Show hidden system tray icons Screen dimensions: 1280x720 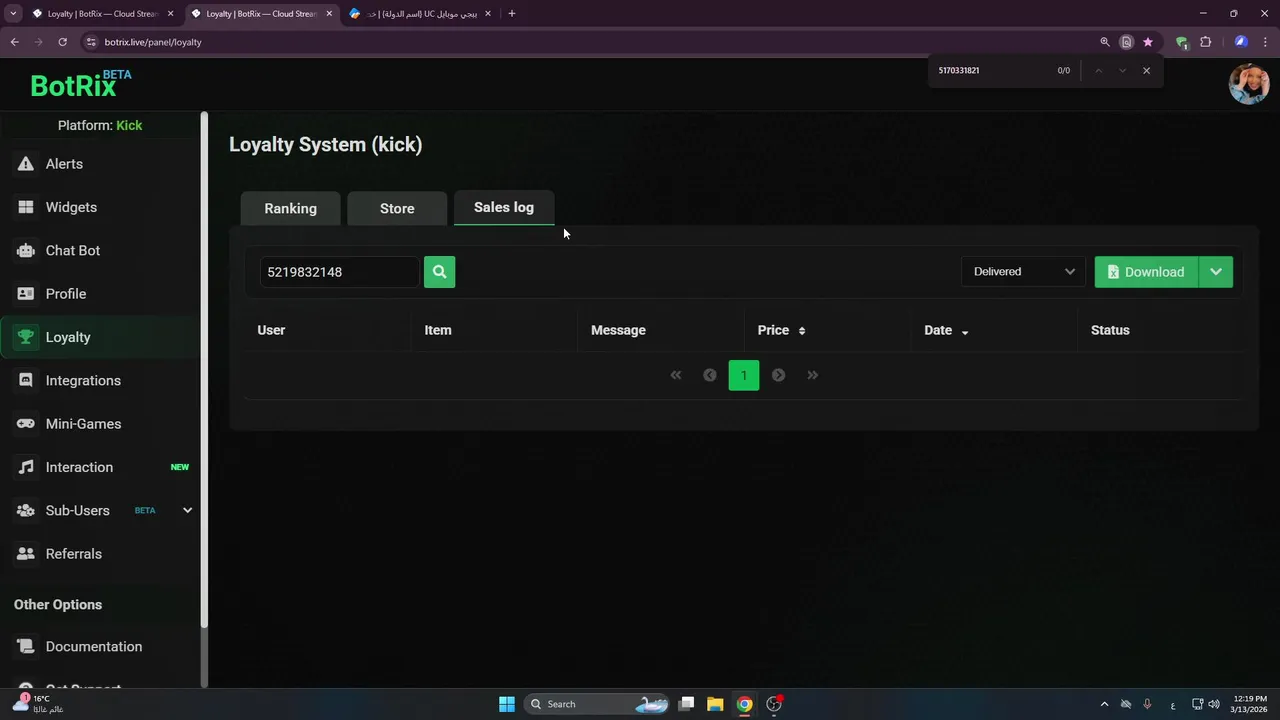1104,704
